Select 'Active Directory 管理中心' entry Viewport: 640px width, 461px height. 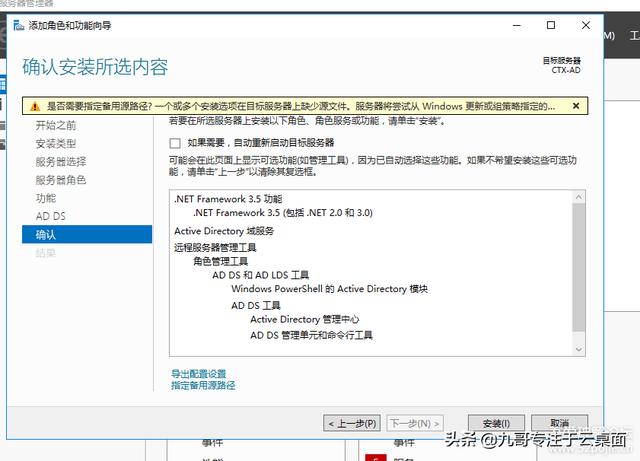point(304,319)
